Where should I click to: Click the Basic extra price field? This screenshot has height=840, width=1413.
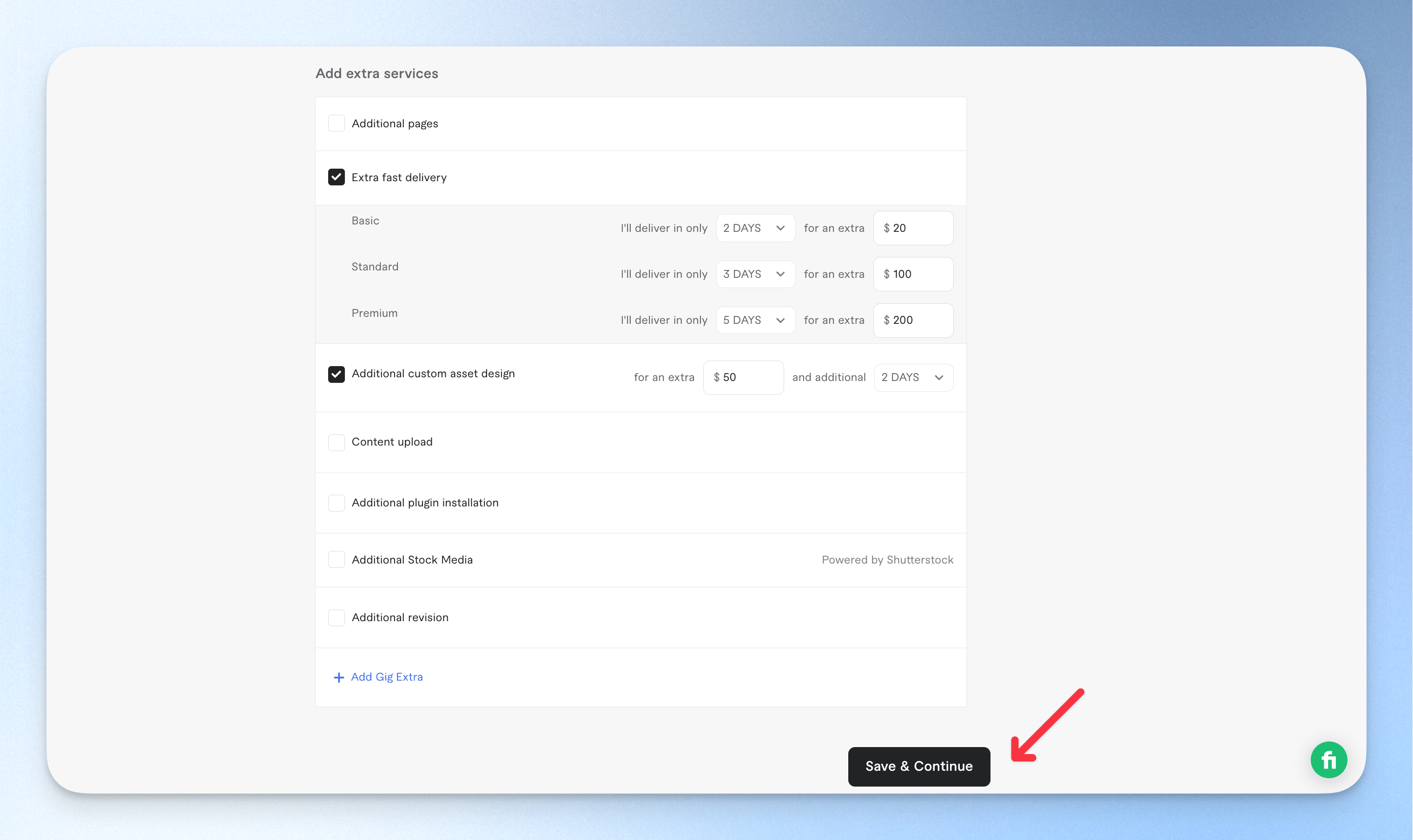pos(912,228)
